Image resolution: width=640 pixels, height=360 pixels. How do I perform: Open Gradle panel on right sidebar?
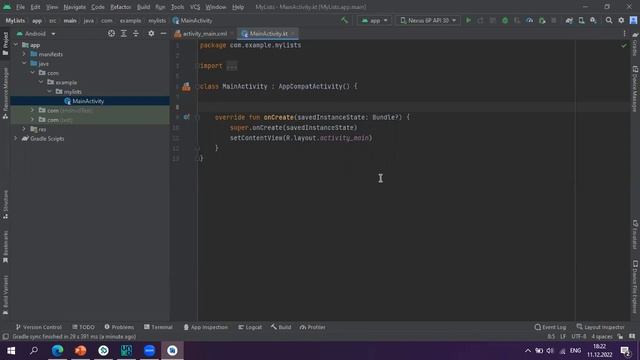(635, 44)
